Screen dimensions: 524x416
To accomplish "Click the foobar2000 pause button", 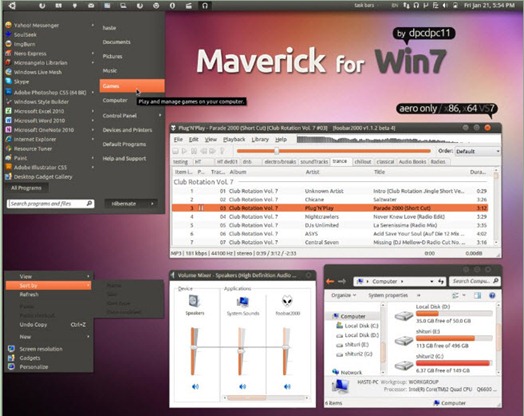I will [194, 151].
